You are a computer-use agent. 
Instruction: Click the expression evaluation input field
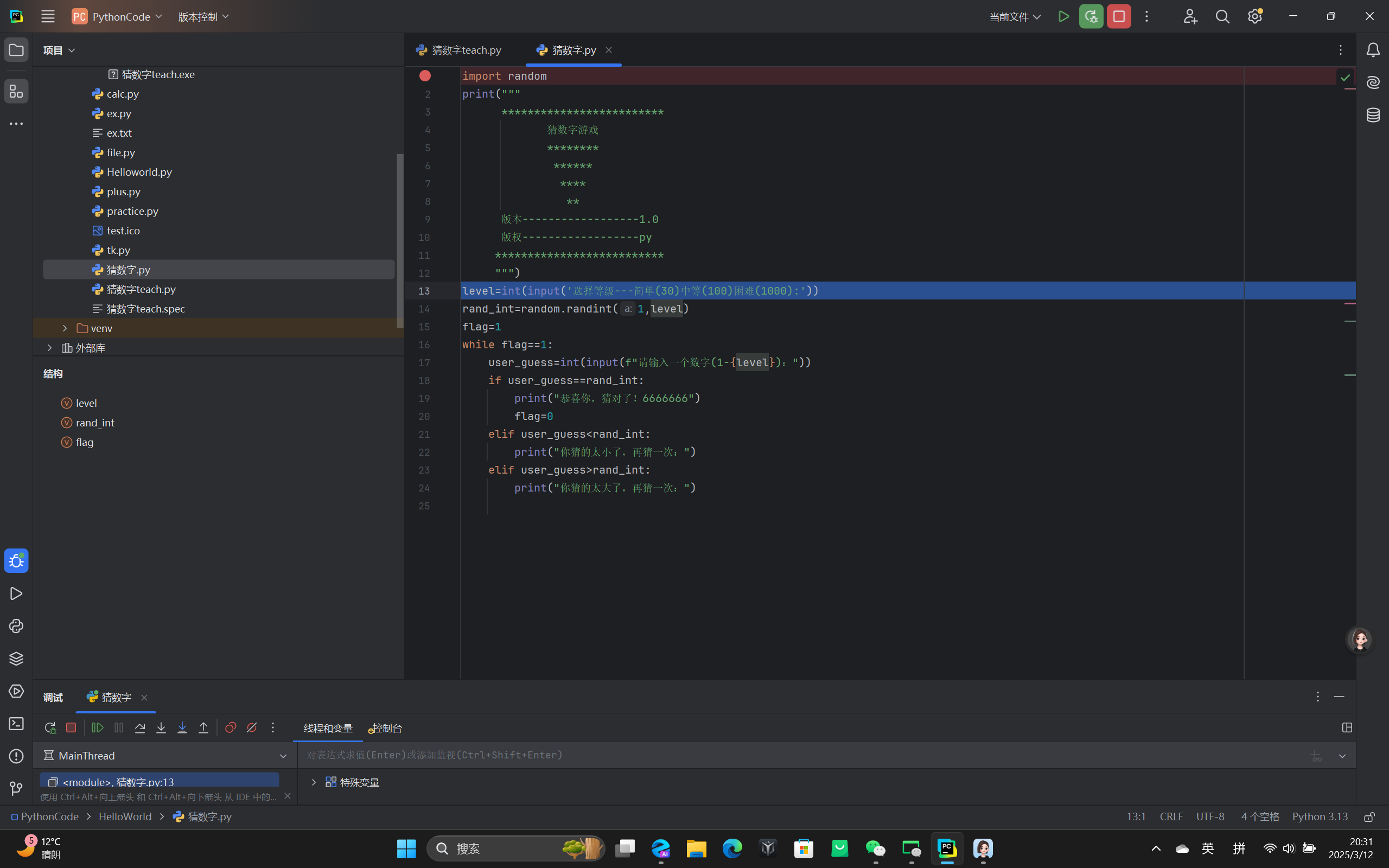[804, 755]
